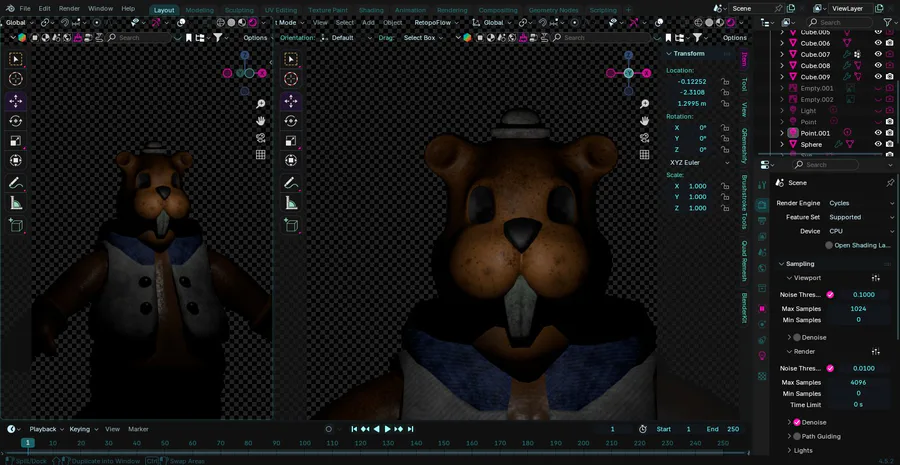Image resolution: width=900 pixels, height=465 pixels.
Task: Jump to the end frame
Action: point(410,429)
